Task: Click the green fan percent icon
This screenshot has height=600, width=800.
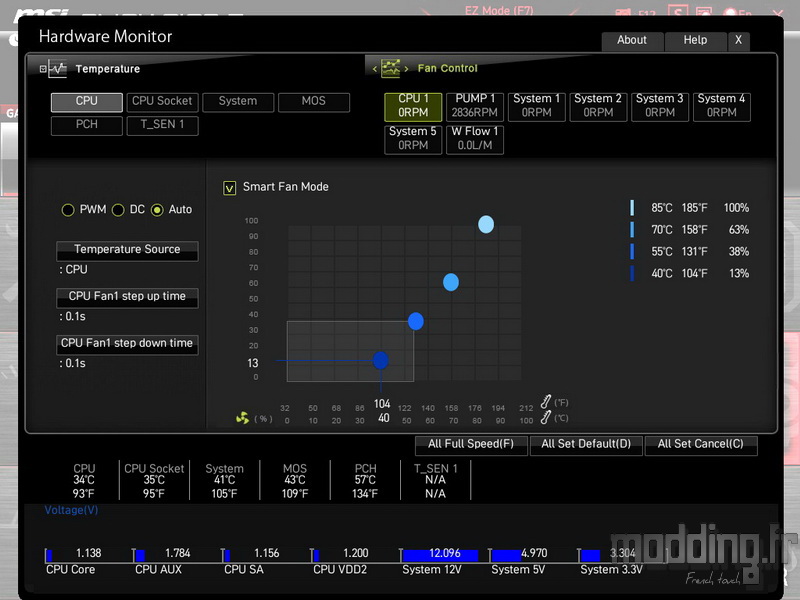Action: [242, 418]
